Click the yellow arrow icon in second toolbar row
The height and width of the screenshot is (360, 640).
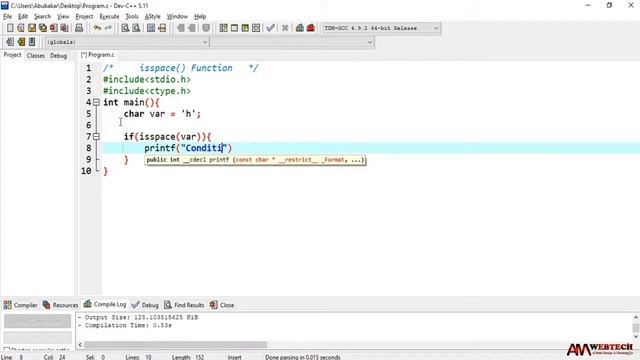pyautogui.click(x=21, y=42)
